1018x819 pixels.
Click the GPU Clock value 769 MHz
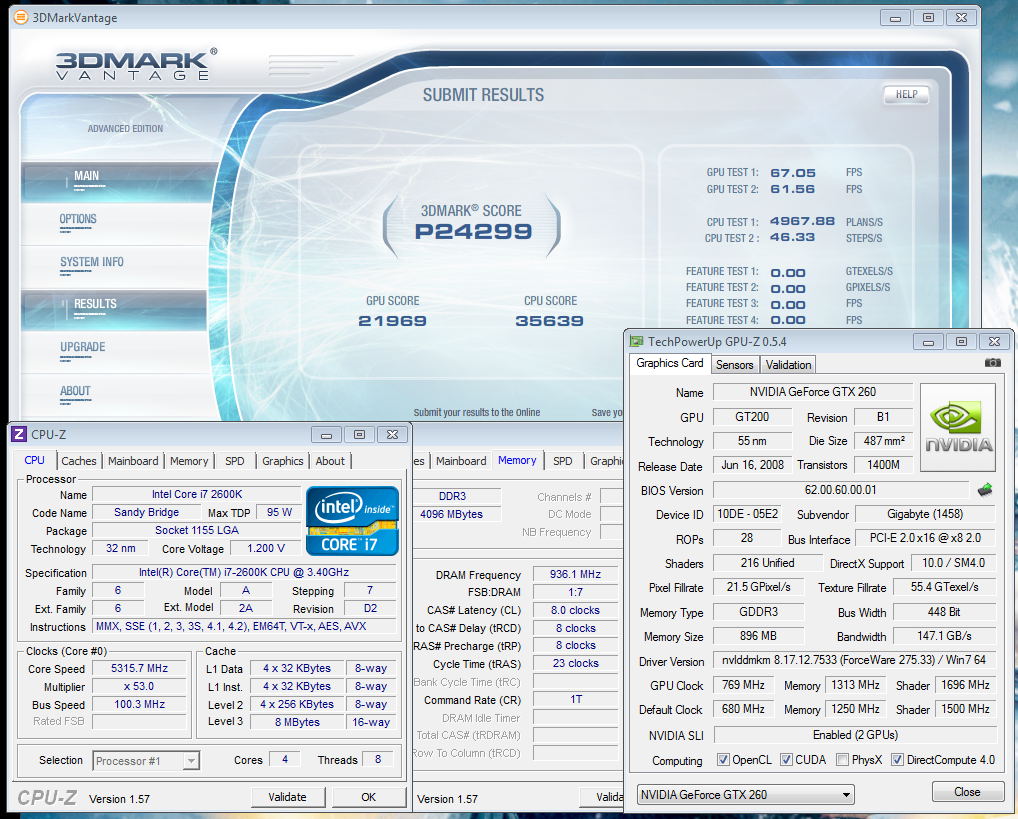click(743, 685)
